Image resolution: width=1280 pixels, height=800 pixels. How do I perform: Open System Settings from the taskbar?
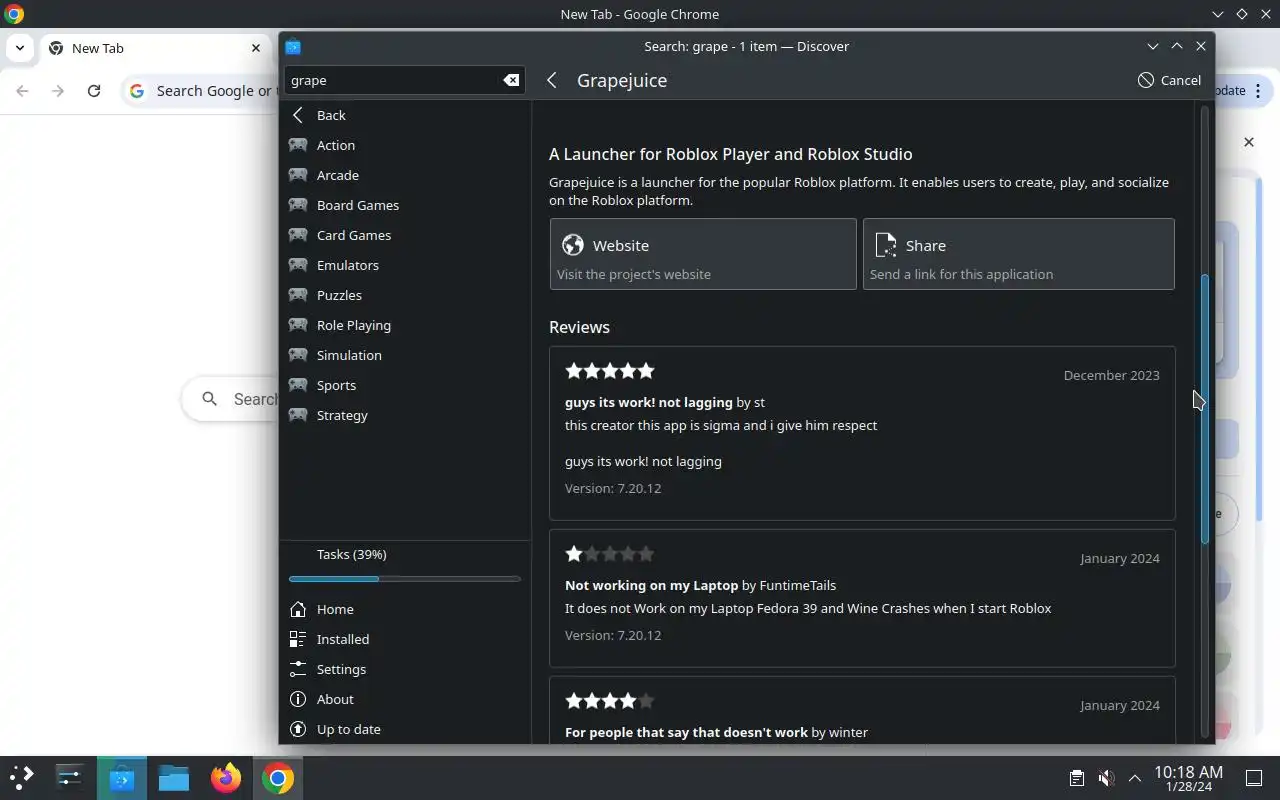point(69,778)
